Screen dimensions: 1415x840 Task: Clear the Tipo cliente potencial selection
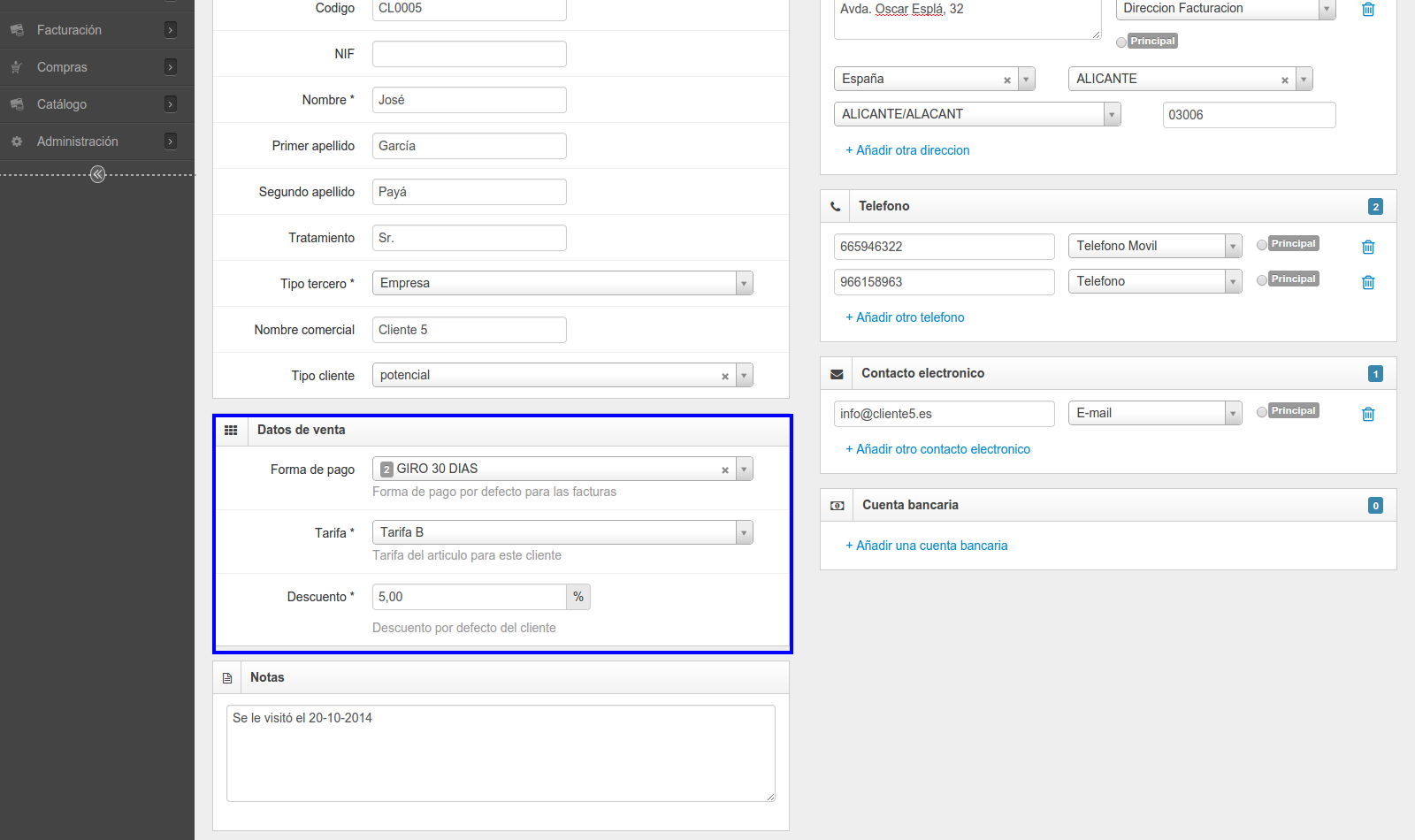(725, 376)
